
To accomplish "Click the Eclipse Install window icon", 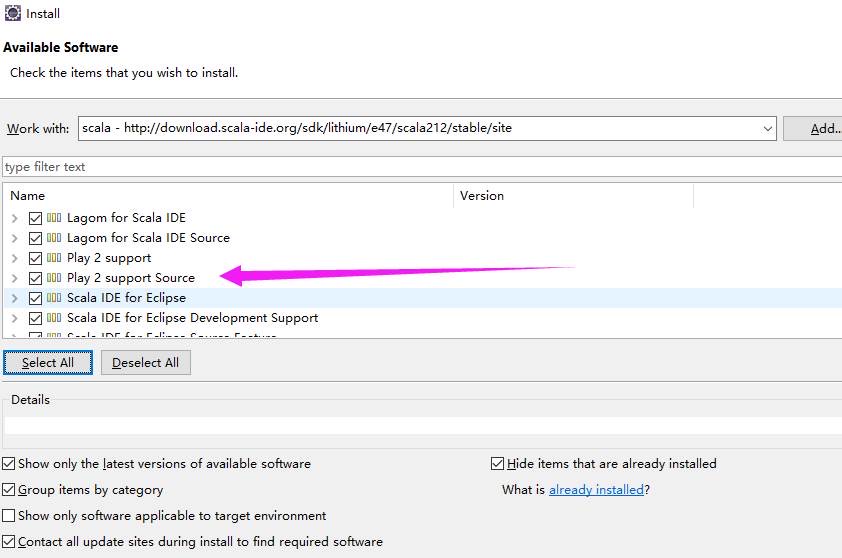I will [12, 13].
